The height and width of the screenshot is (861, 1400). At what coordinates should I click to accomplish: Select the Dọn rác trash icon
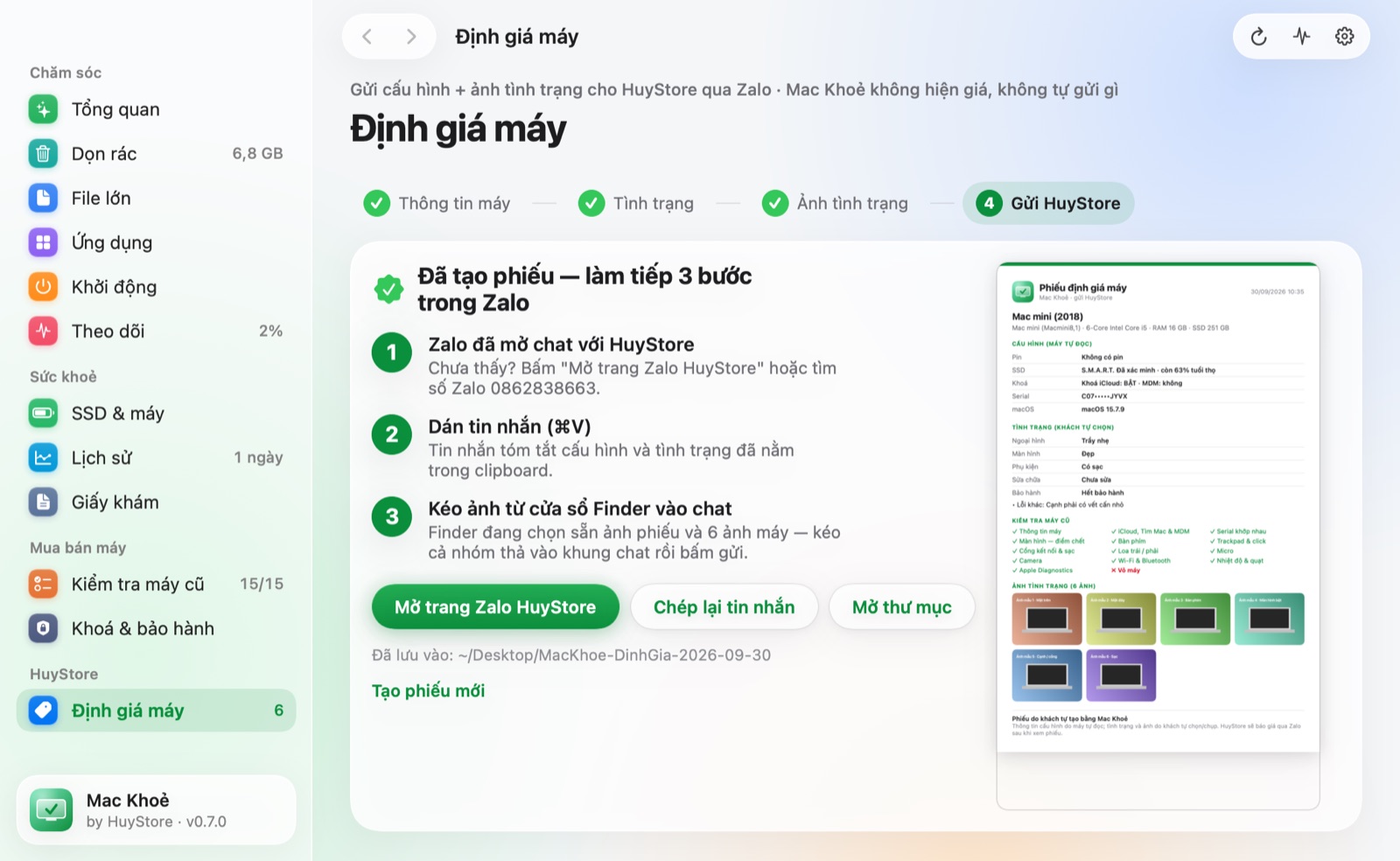(43, 154)
